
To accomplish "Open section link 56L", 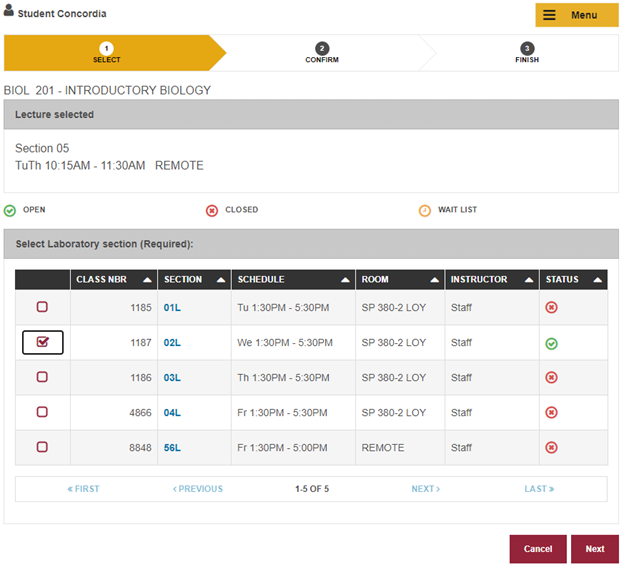I will 172,448.
